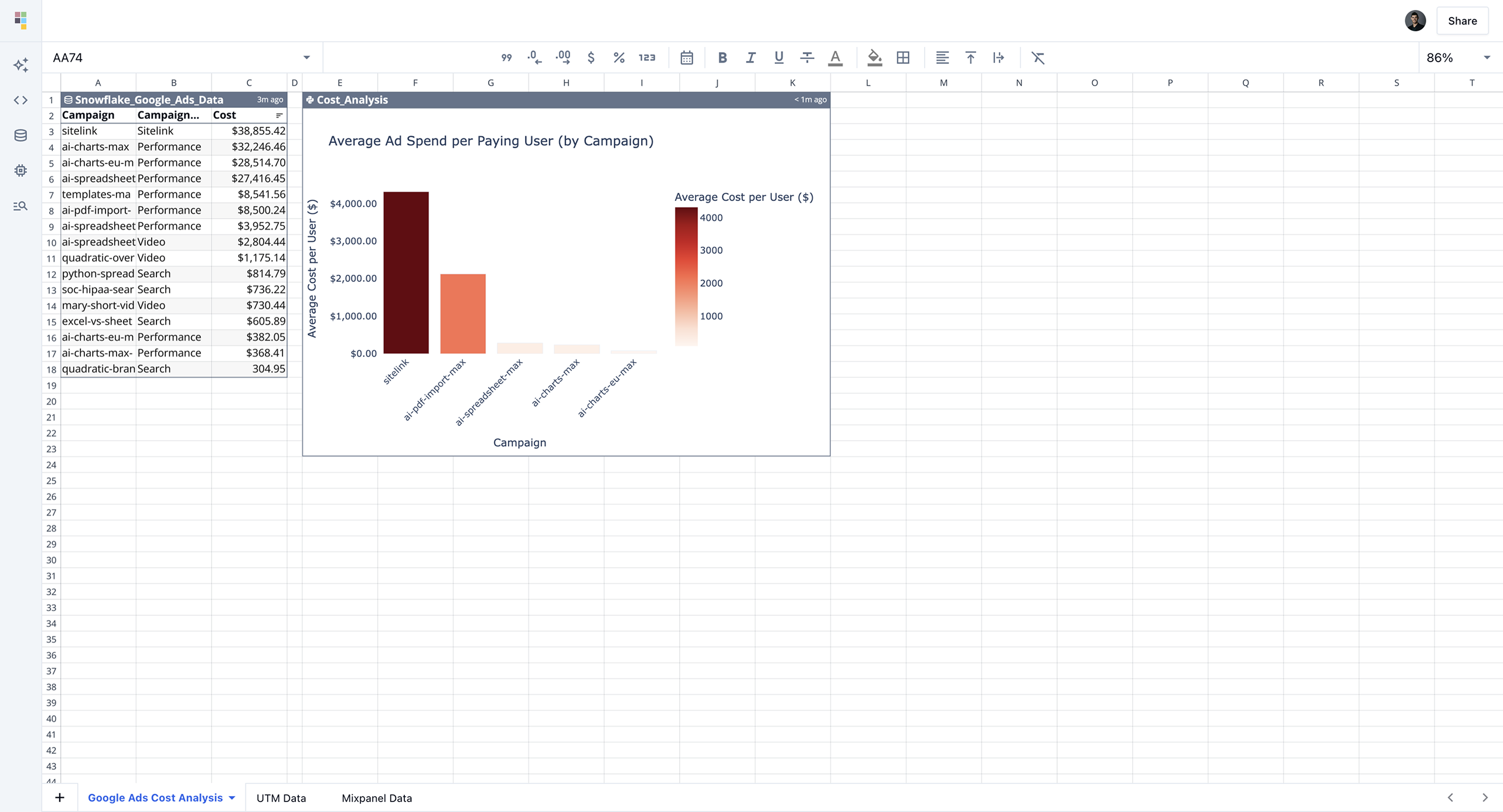Open the AI assistant sparkle icon
The width and height of the screenshot is (1503, 812).
click(x=21, y=65)
